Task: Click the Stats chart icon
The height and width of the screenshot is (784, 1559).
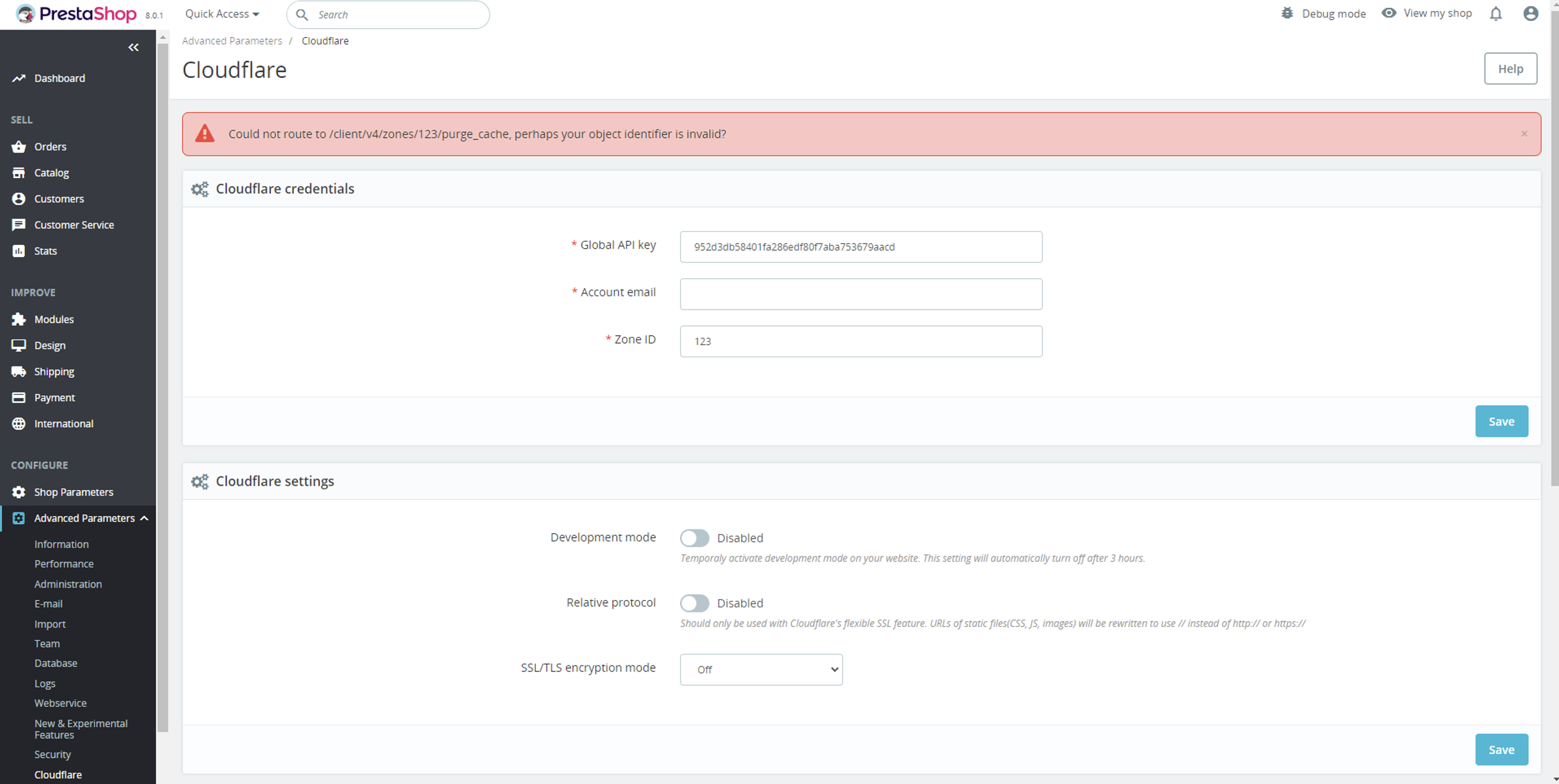Action: 18,251
